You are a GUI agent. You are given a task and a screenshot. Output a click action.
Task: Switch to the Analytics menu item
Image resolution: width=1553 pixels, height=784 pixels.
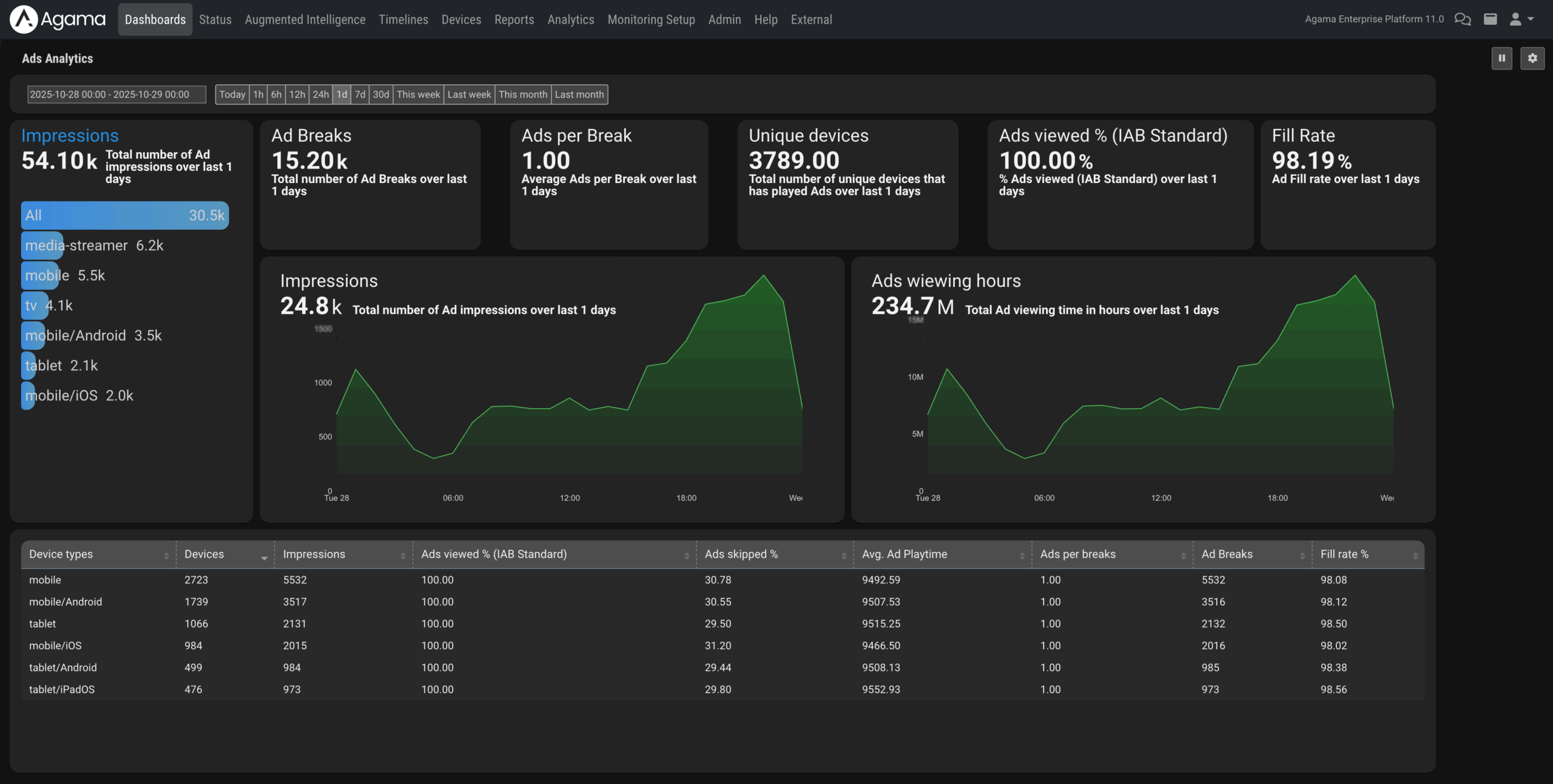(x=570, y=19)
